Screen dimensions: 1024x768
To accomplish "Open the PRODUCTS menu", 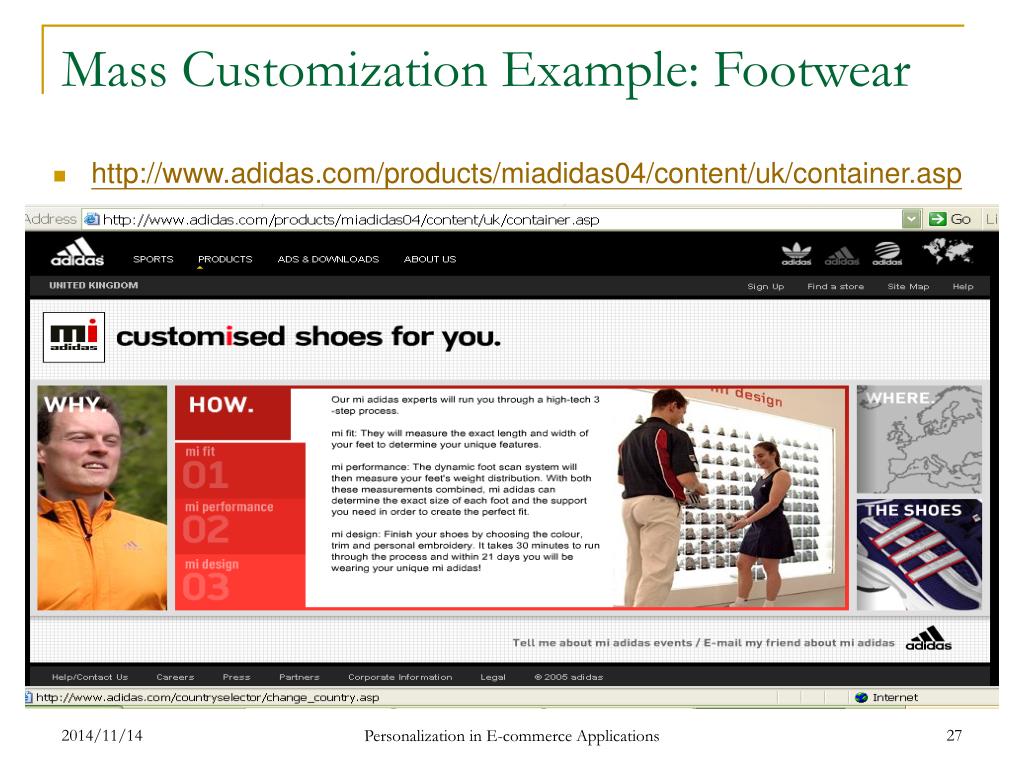I will click(225, 259).
